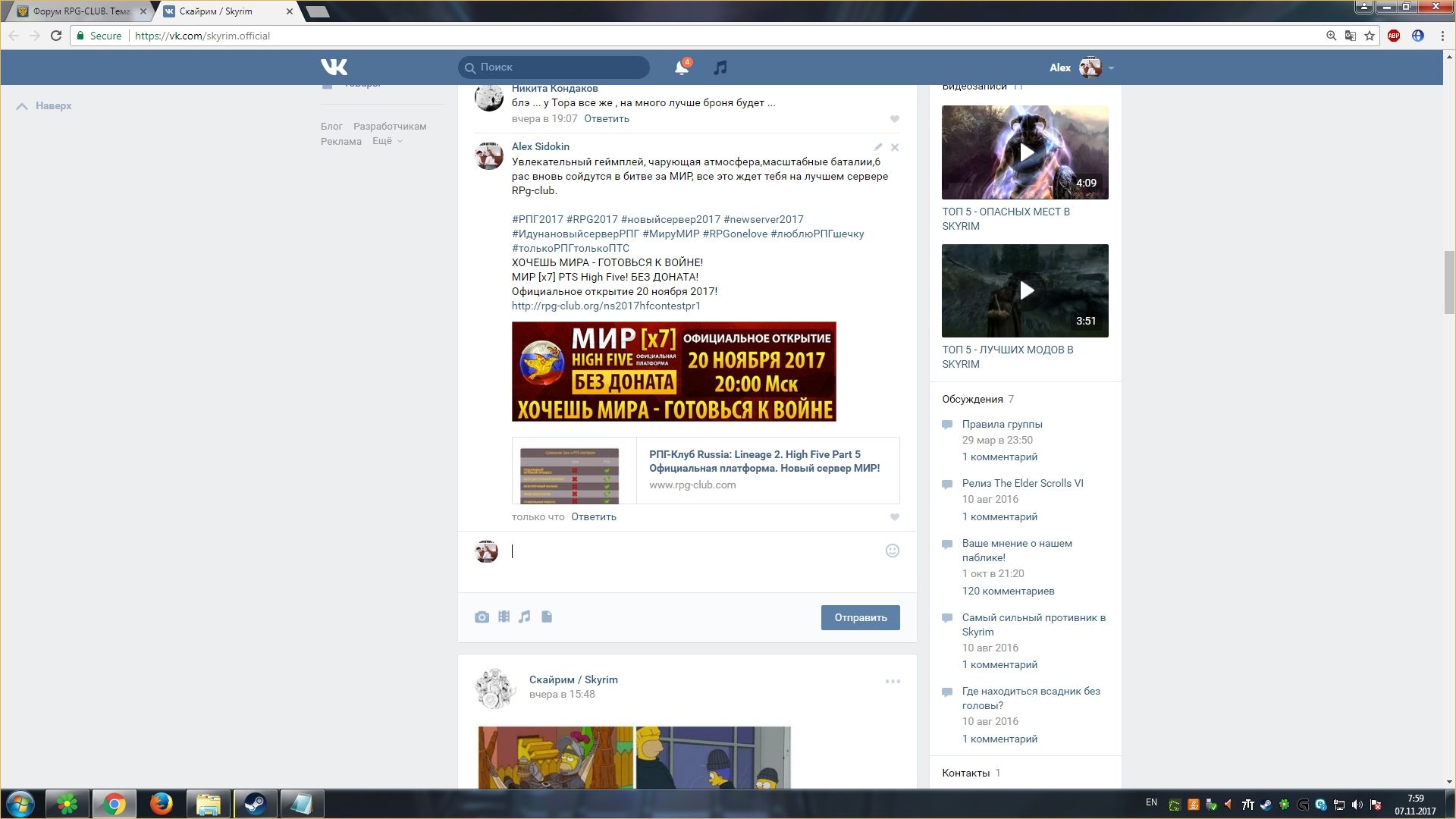Open the rpg-club.org contest link

(606, 306)
